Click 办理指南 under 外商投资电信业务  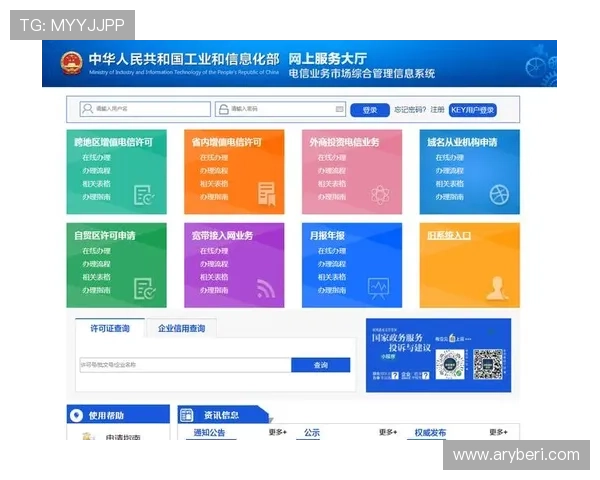click(x=332, y=197)
